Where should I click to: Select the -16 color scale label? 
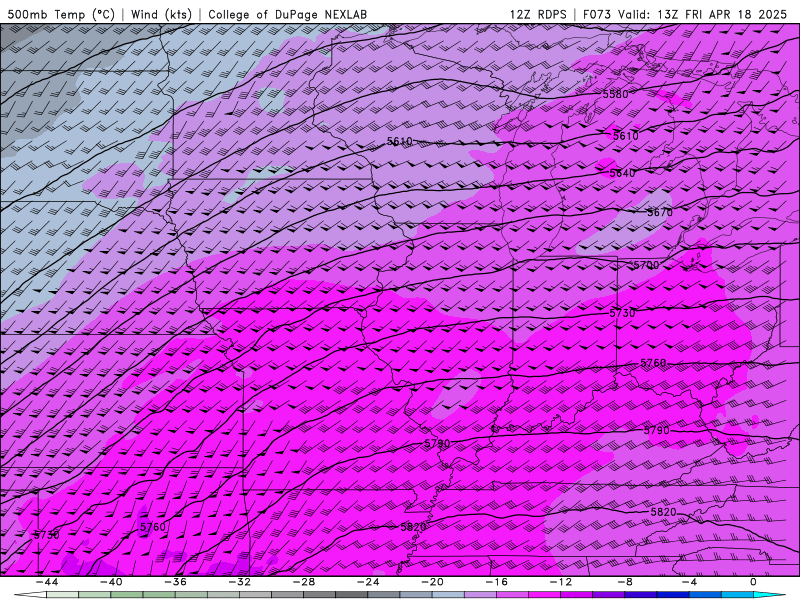point(496,582)
